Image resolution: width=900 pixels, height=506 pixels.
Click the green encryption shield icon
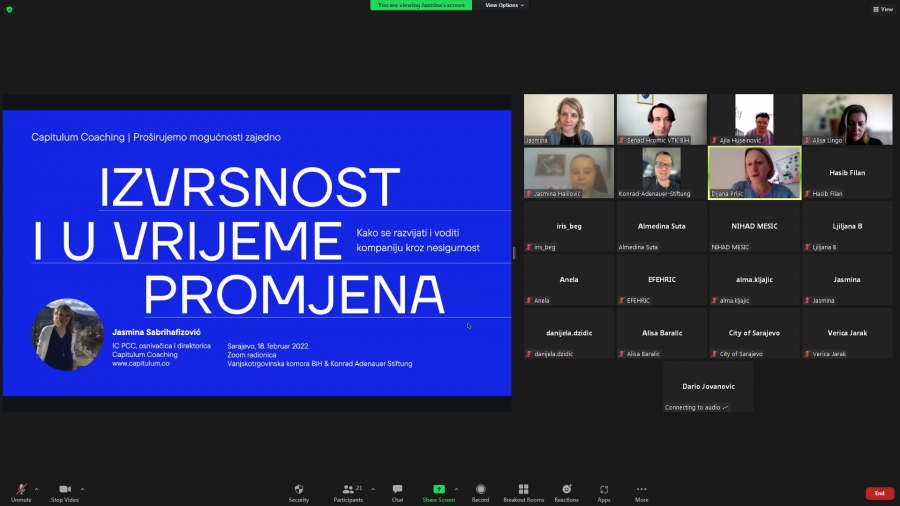coord(9,9)
